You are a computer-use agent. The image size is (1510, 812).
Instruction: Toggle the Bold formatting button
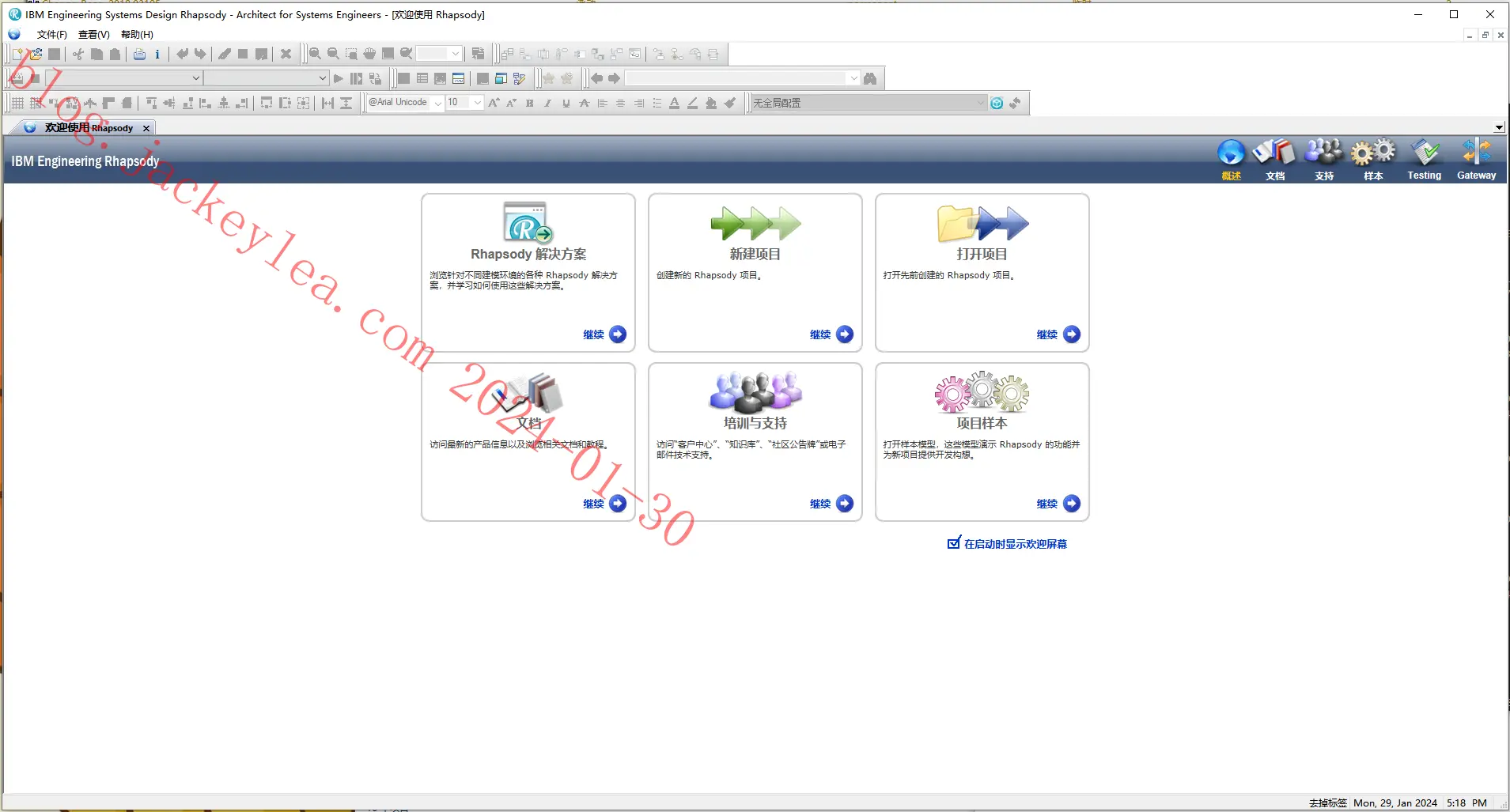click(529, 103)
